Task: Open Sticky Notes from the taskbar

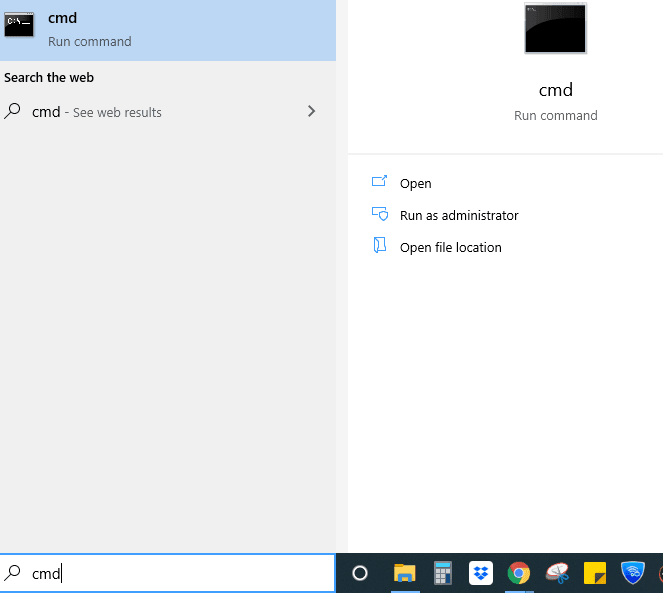Action: pyautogui.click(x=595, y=573)
